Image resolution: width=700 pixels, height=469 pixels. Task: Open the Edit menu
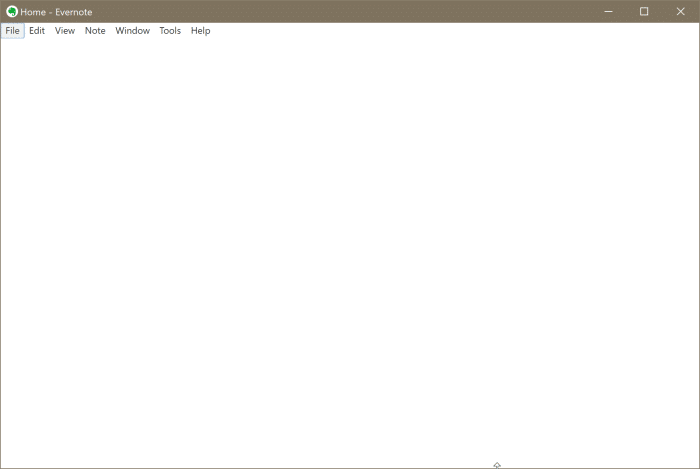pos(37,31)
